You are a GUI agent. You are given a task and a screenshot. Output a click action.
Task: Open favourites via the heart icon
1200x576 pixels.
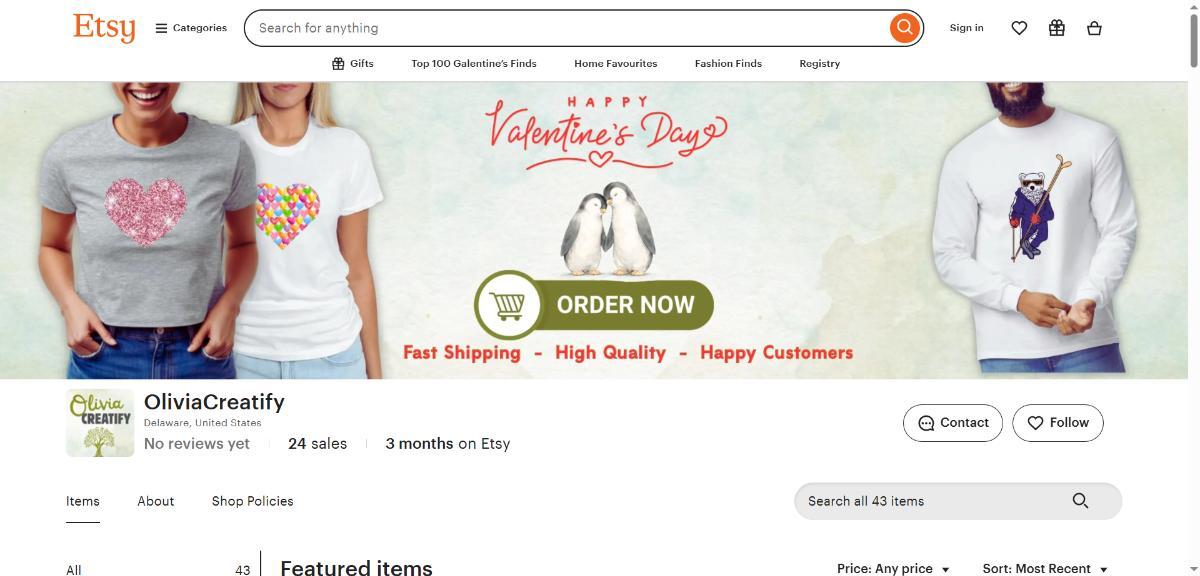tap(1019, 28)
